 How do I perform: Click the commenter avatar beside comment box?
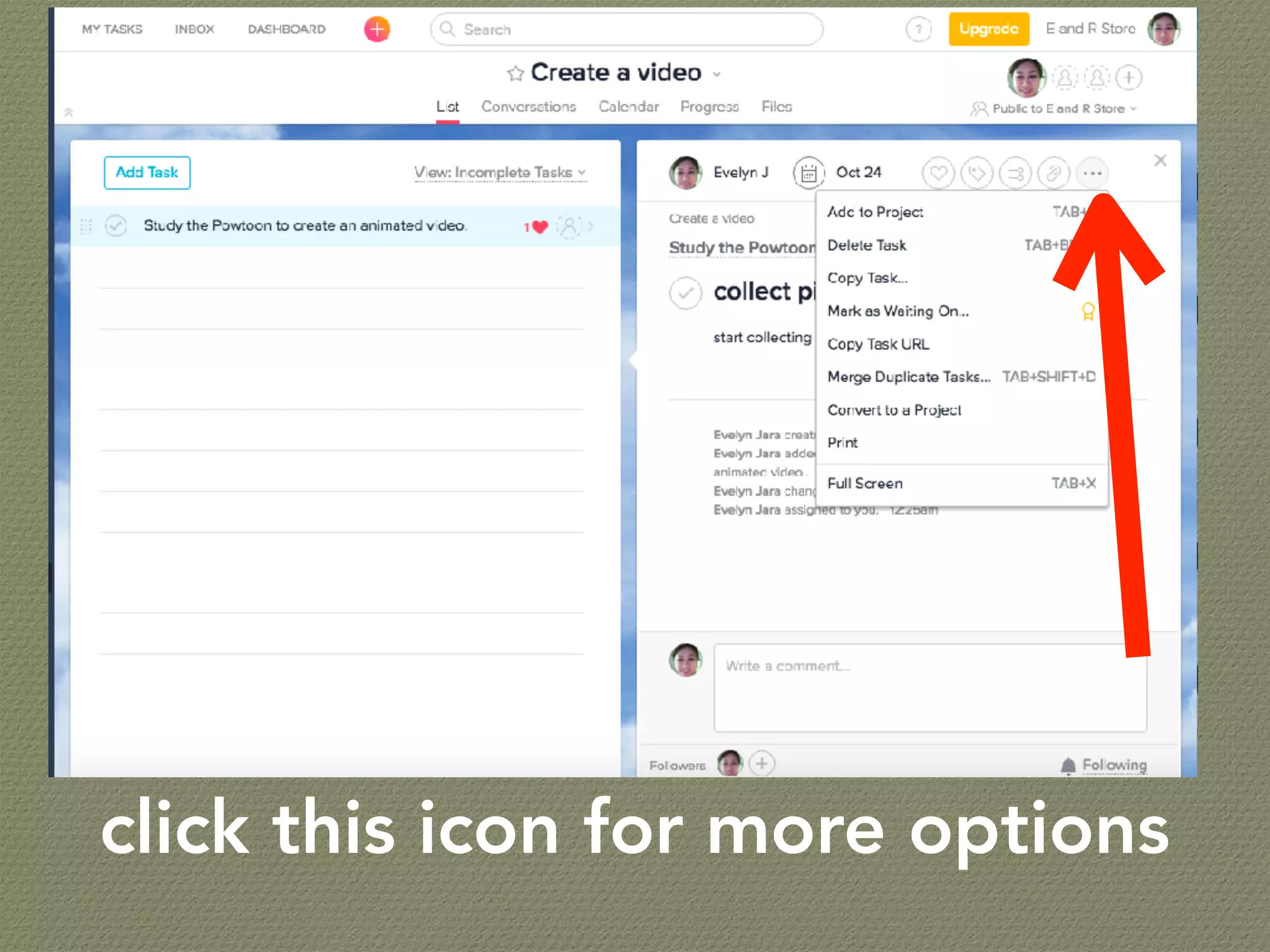click(x=685, y=660)
